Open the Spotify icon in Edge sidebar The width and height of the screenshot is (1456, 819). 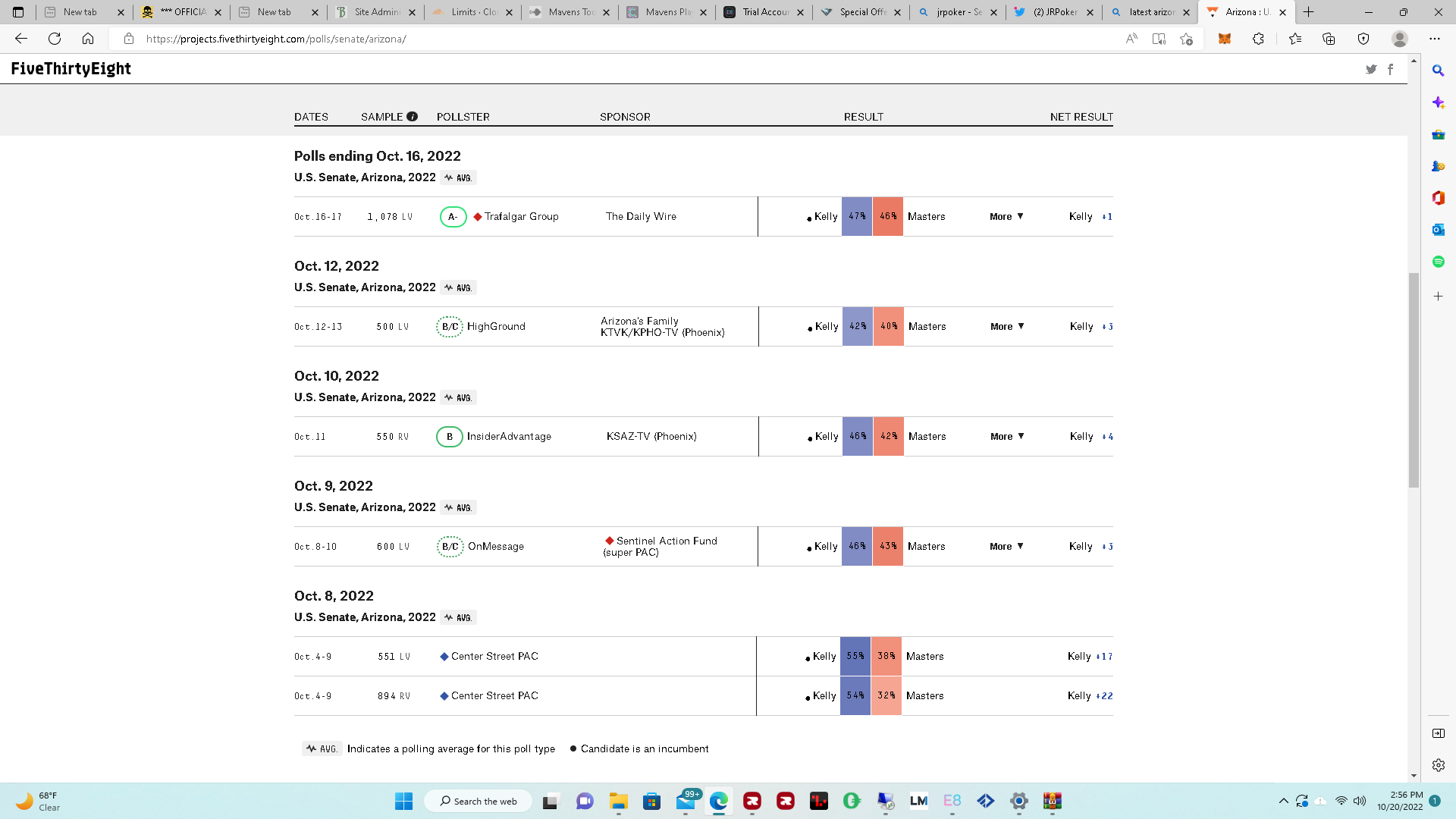pos(1438,262)
